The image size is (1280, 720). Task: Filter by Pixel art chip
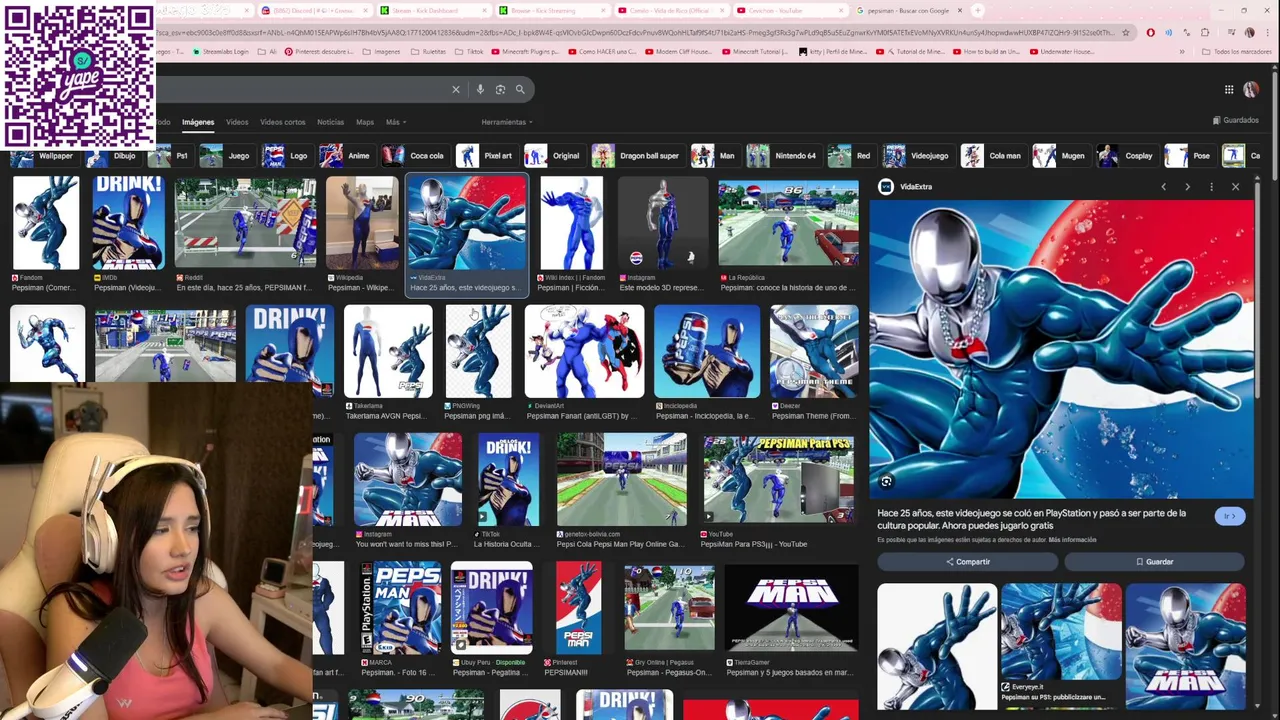485,156
